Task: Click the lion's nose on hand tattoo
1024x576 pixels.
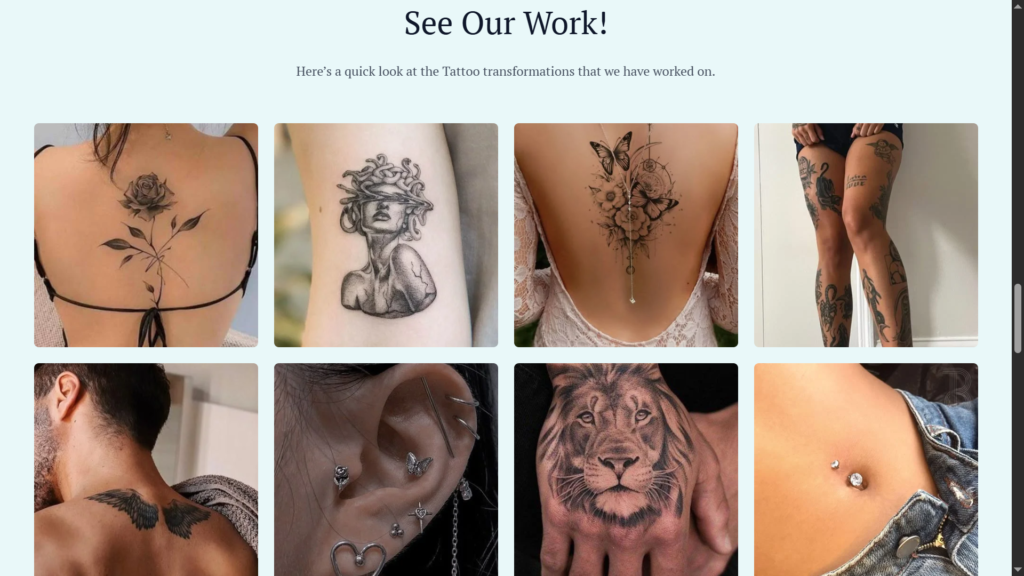Action: pyautogui.click(x=618, y=464)
